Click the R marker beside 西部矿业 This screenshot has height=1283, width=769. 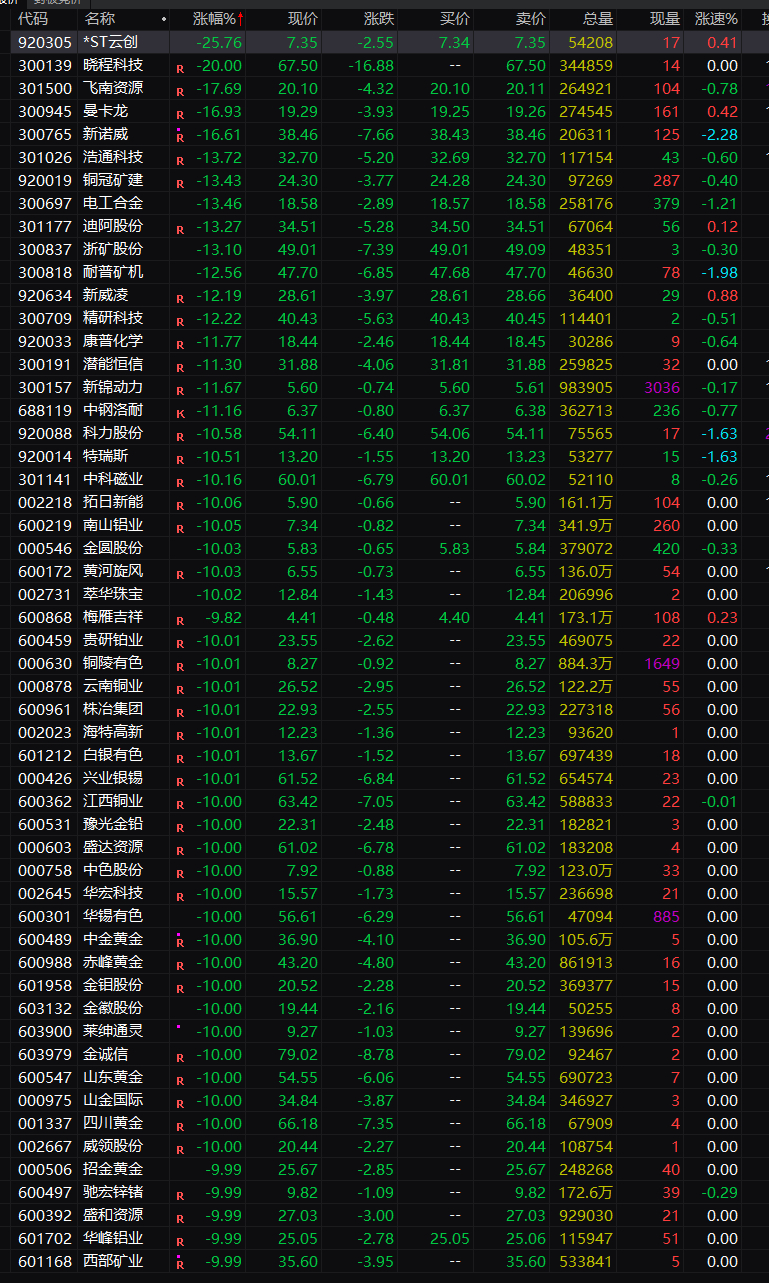[180, 1264]
